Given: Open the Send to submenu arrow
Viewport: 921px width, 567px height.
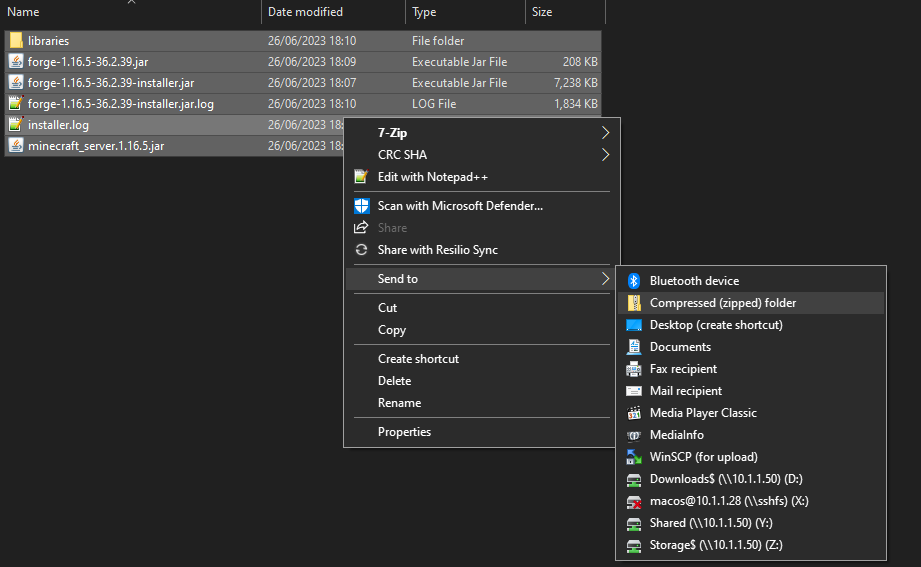Looking at the screenshot, I should pyautogui.click(x=604, y=279).
